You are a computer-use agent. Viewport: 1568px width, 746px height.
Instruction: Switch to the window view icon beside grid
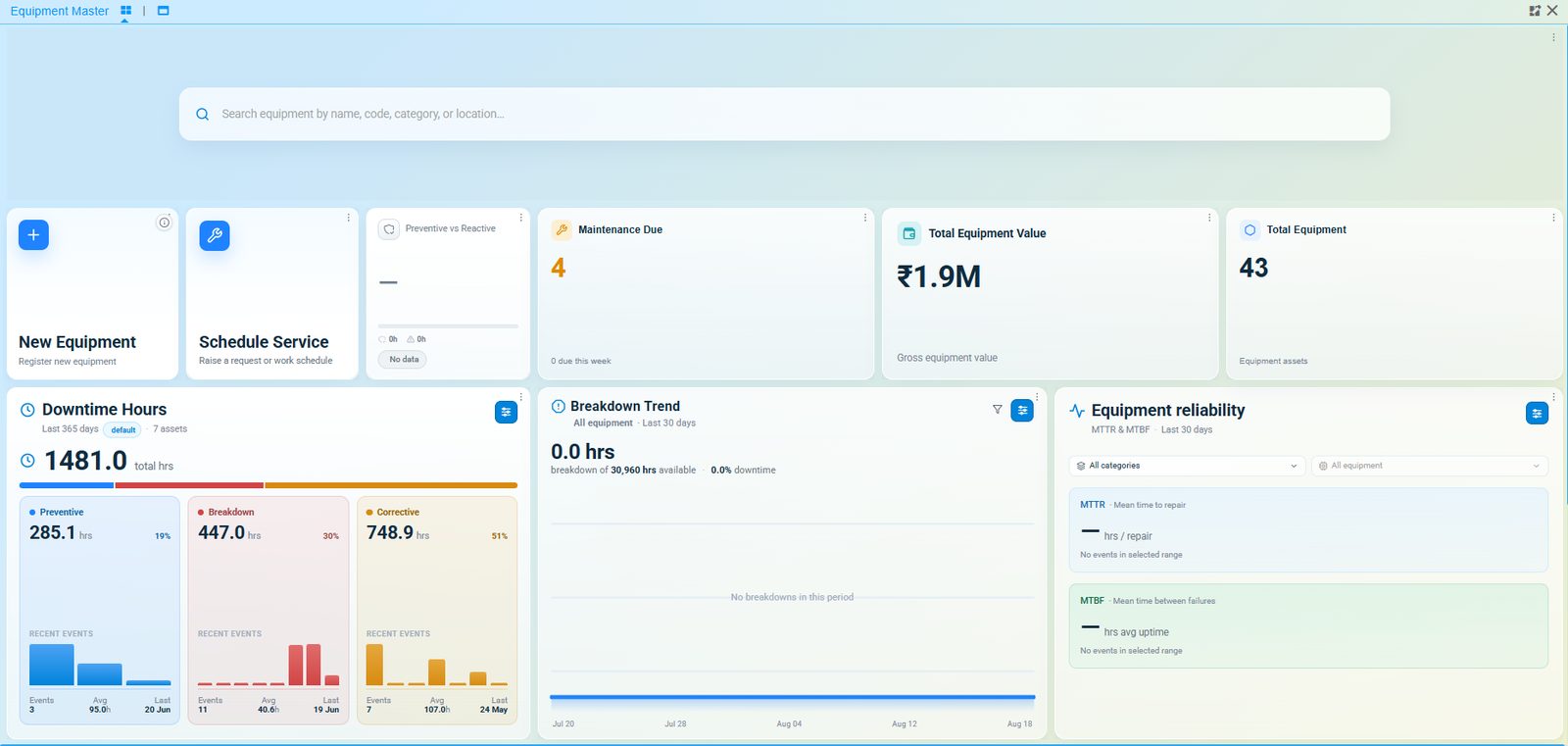pyautogui.click(x=163, y=11)
